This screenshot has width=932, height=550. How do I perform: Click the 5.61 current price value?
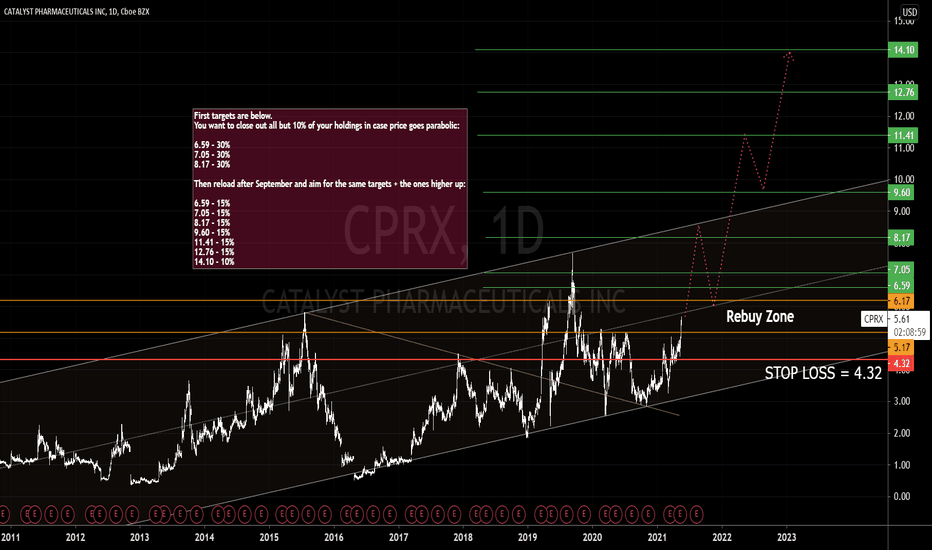901,319
